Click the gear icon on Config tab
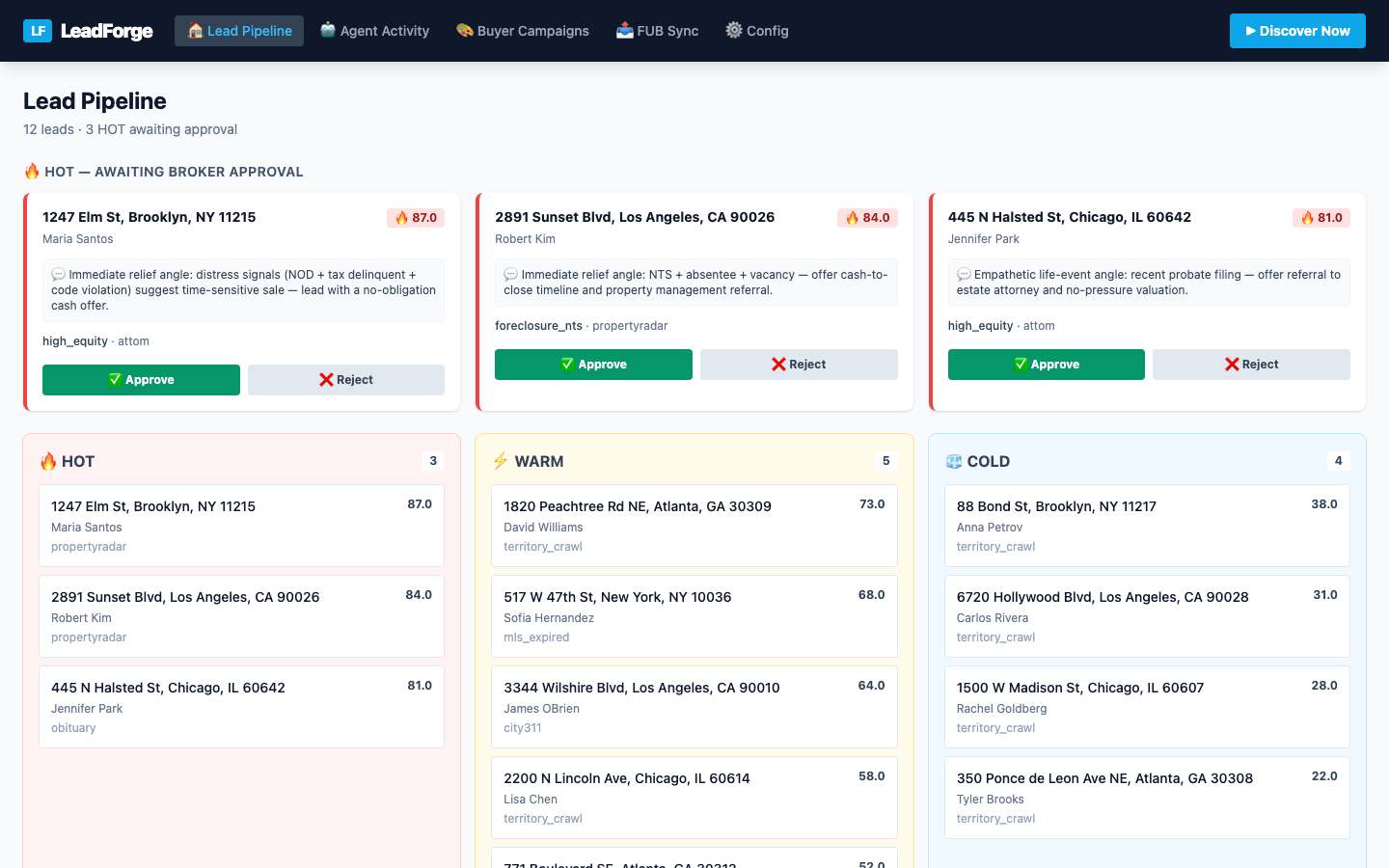Screen dimensions: 1389x868 click(x=734, y=30)
